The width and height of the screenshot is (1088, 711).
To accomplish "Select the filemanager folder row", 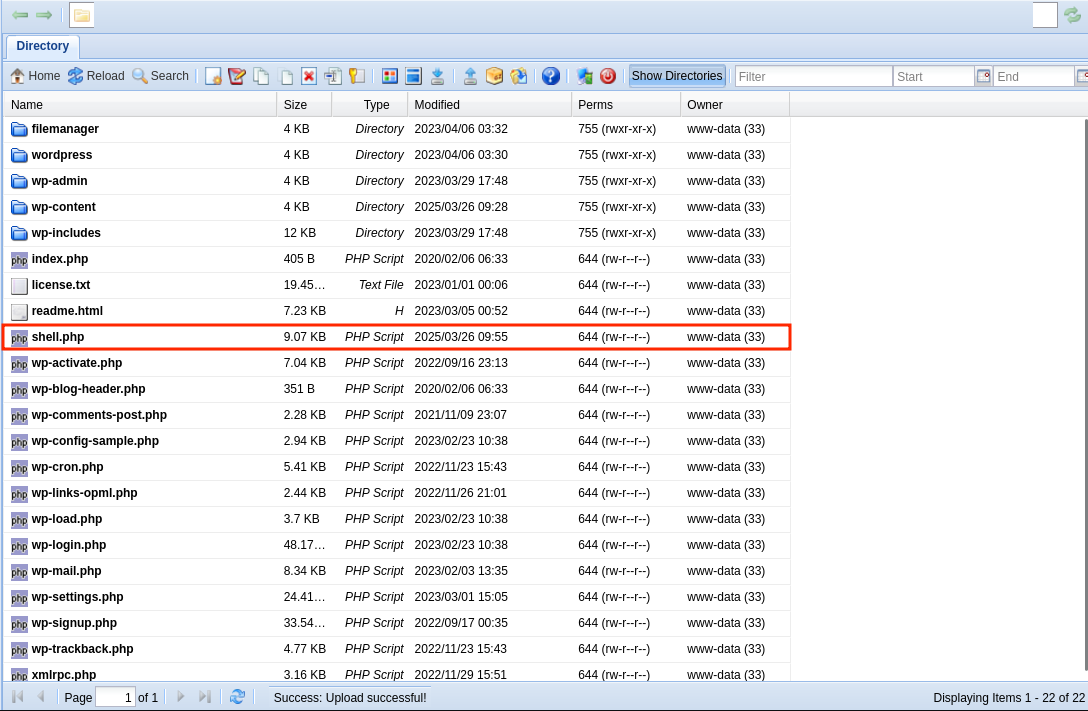I will (397, 129).
